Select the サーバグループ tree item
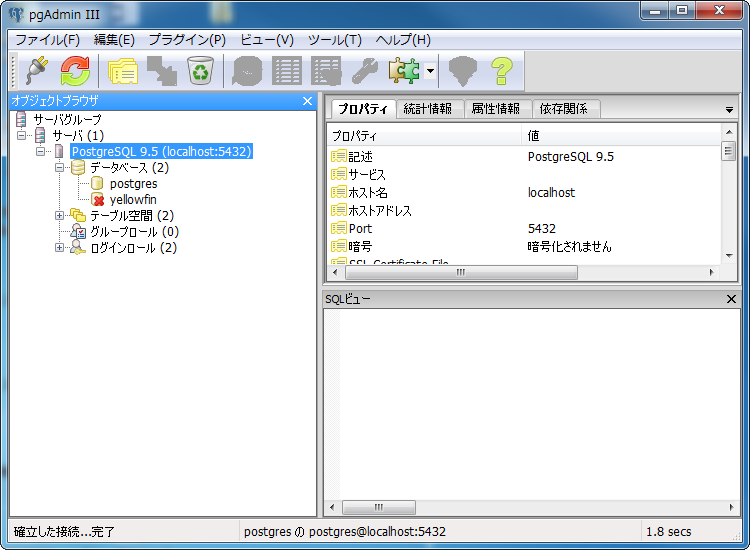The height and width of the screenshot is (550, 750). (x=67, y=120)
